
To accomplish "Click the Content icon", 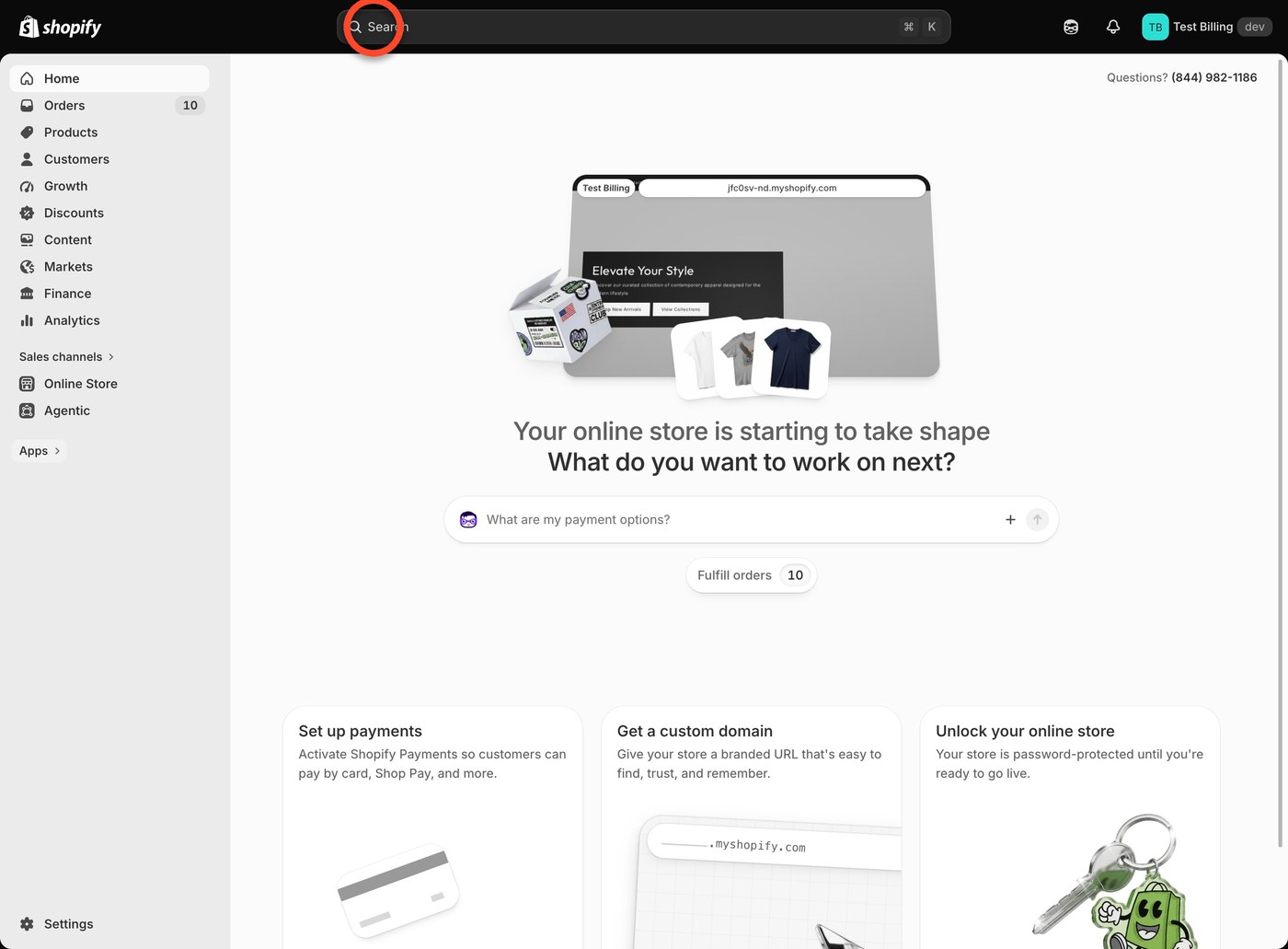I will pos(27,239).
